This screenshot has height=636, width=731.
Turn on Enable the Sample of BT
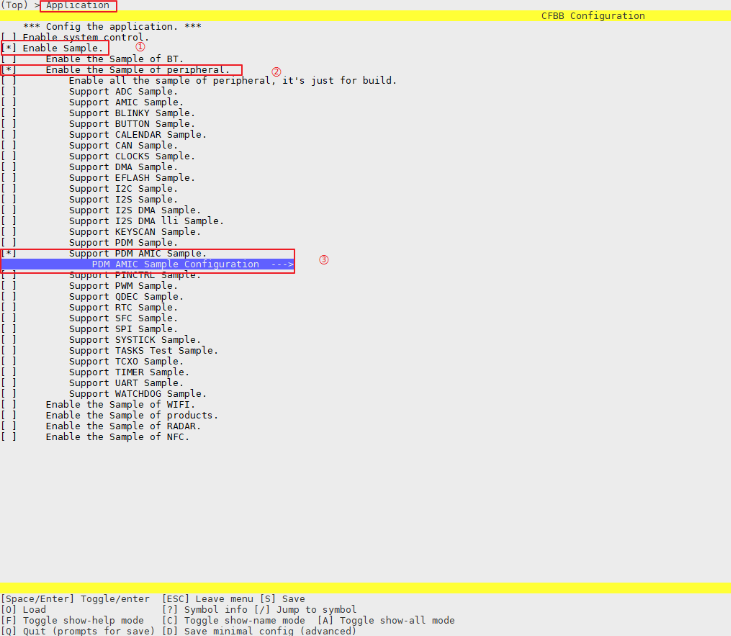pos(9,59)
